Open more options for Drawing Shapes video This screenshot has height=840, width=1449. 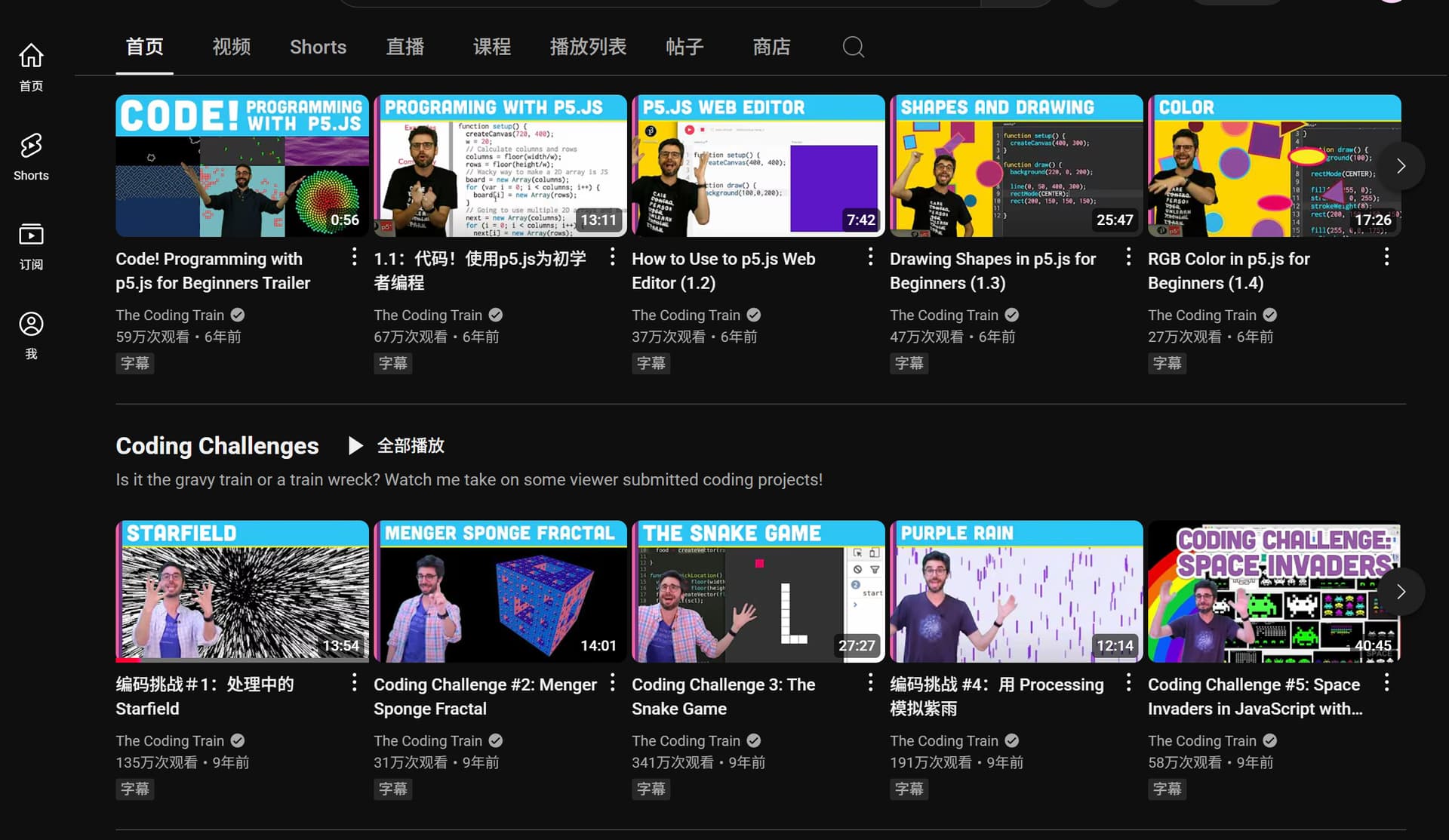[1128, 257]
